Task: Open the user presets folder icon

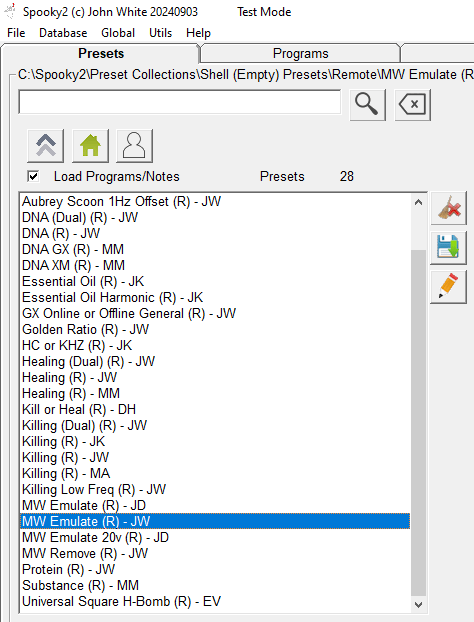Action: (134, 146)
